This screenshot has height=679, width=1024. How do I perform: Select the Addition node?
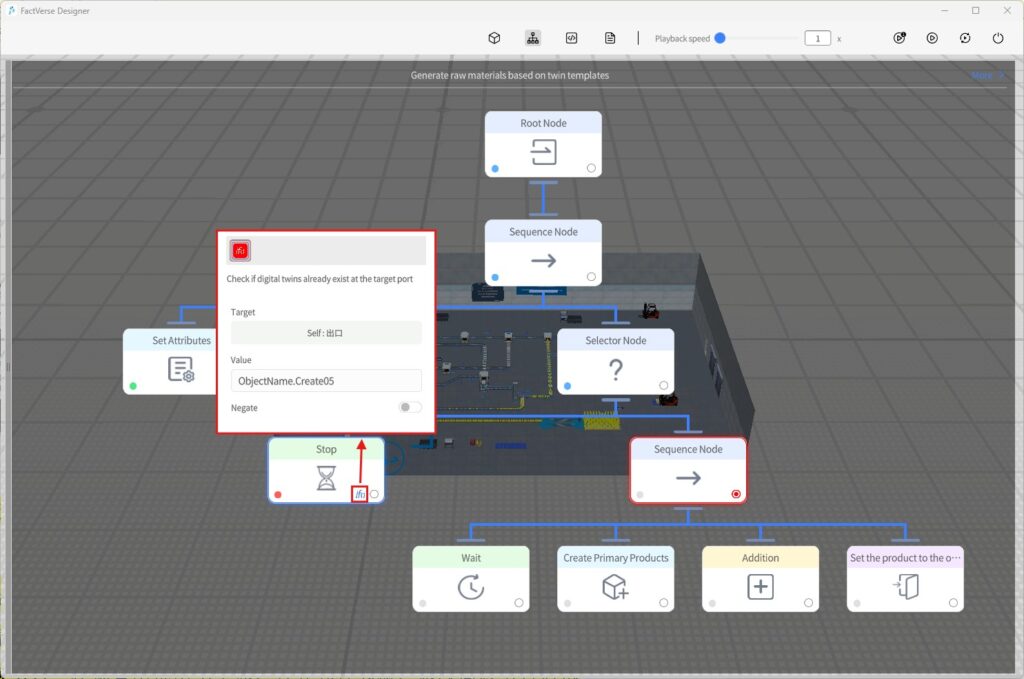coord(760,578)
